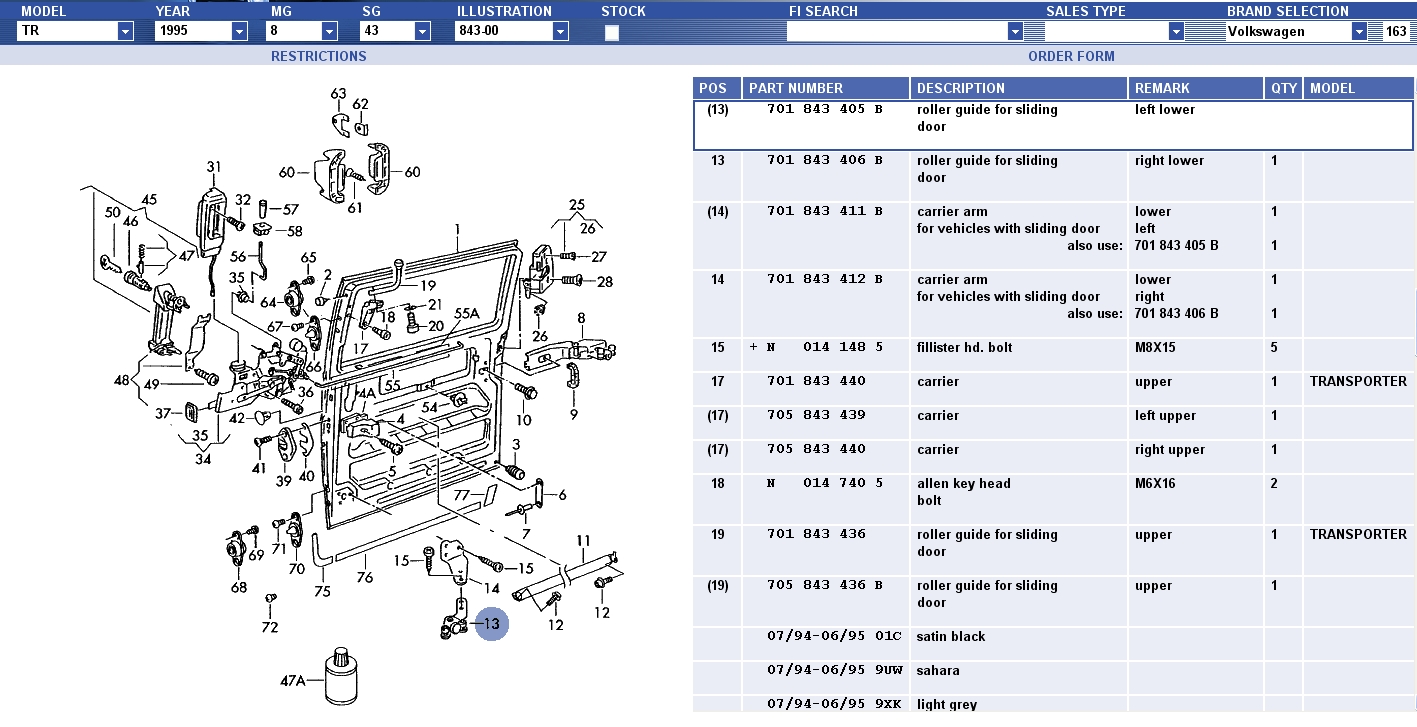Image resolution: width=1417 pixels, height=727 pixels.
Task: Expand the YEAR dropdown set to 1995
Action: (x=239, y=31)
